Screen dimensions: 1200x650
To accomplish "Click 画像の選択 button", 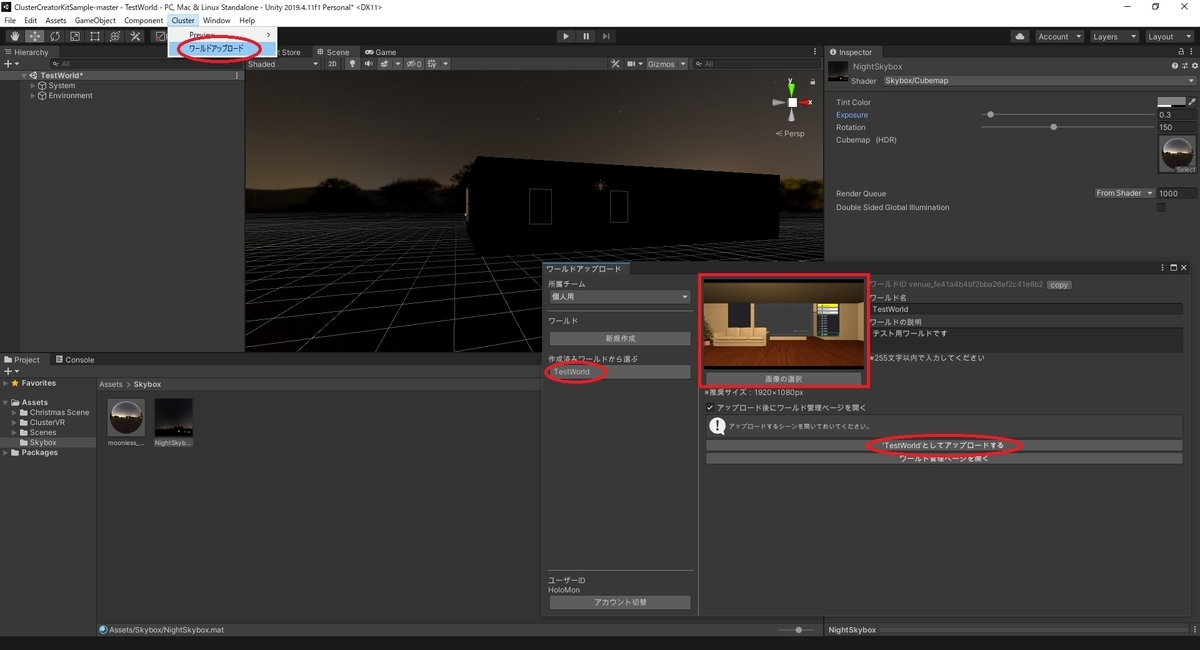I will [x=784, y=379].
